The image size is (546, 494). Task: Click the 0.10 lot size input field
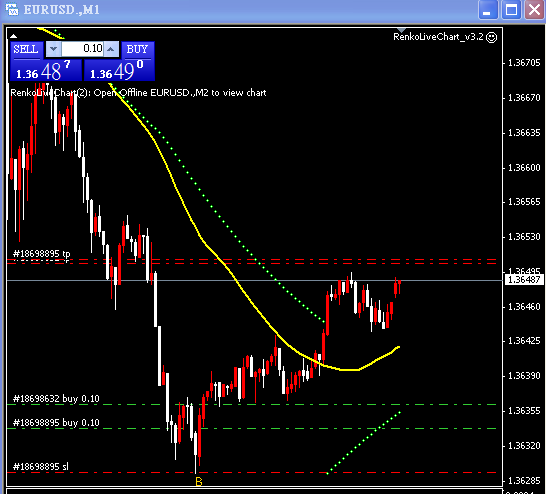[x=83, y=49]
